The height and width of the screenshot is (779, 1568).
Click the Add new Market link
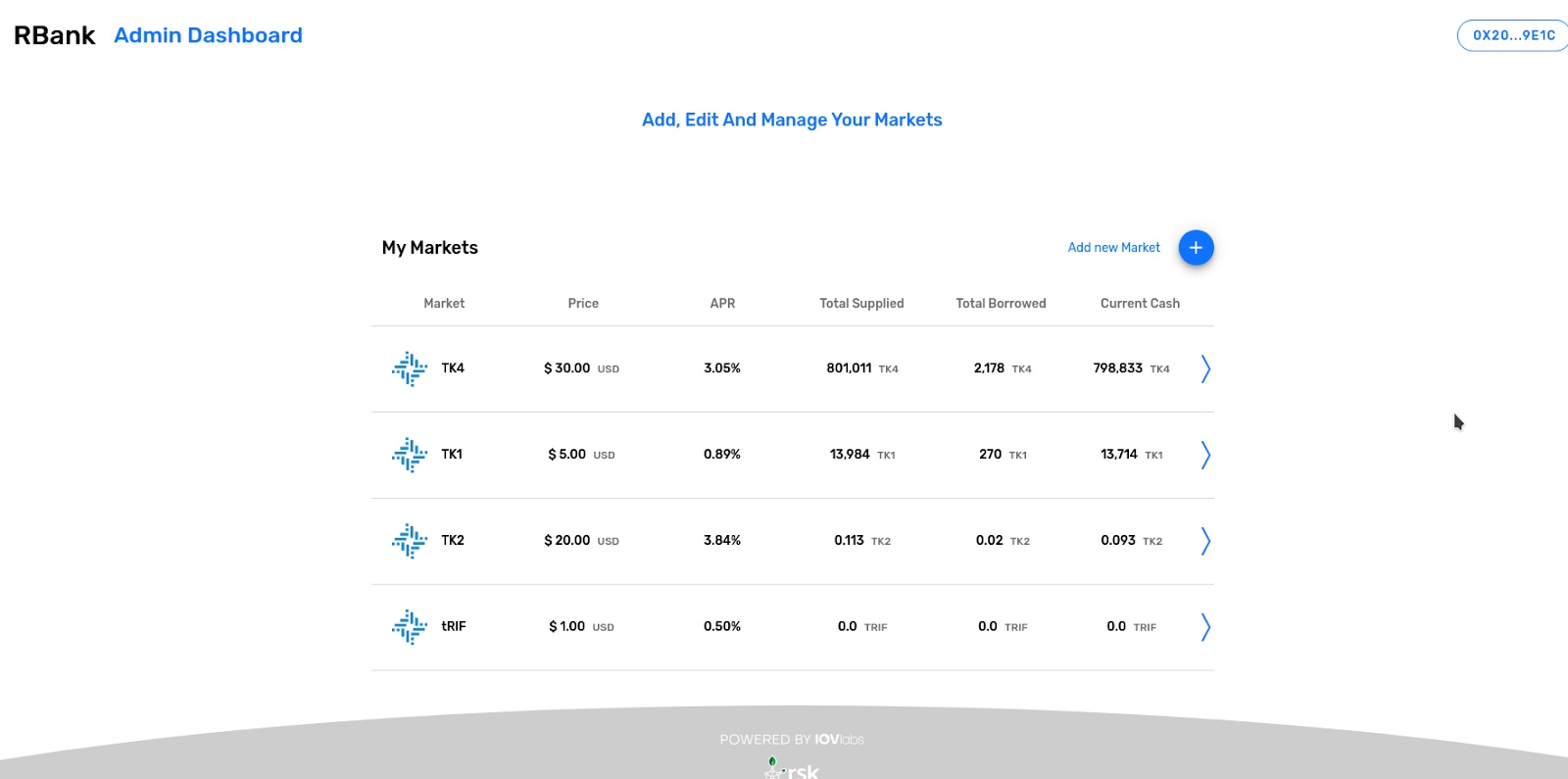pos(1114,248)
